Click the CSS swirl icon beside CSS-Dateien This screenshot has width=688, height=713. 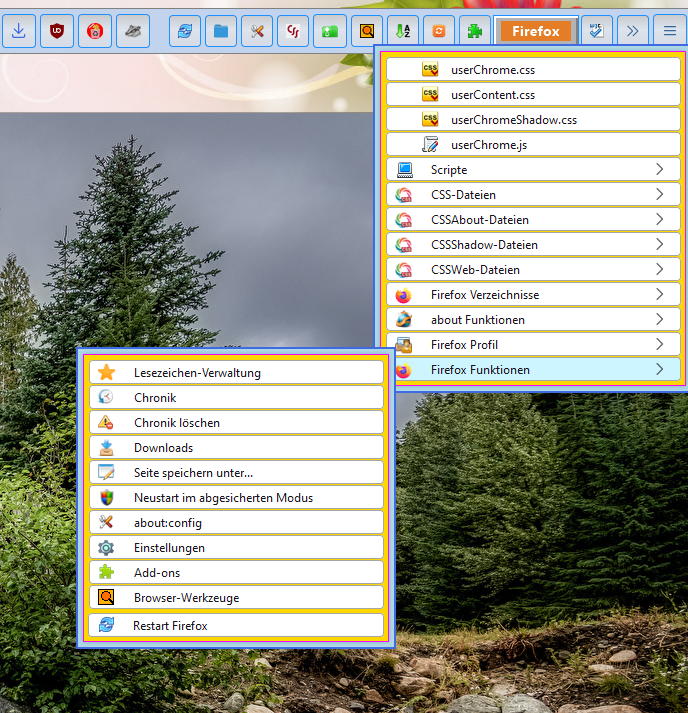pos(404,195)
